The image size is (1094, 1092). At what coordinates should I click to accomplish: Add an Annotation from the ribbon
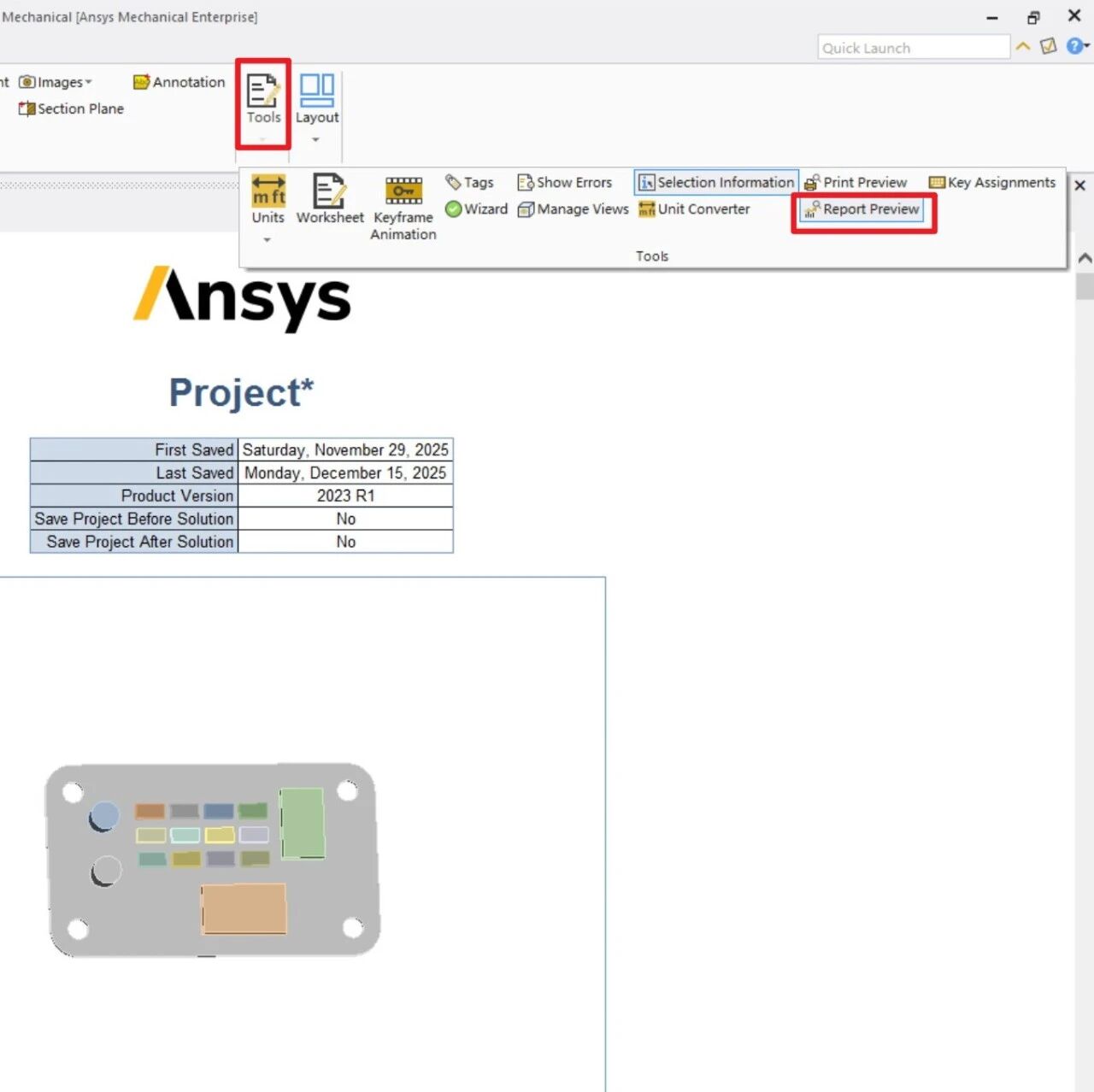(179, 82)
